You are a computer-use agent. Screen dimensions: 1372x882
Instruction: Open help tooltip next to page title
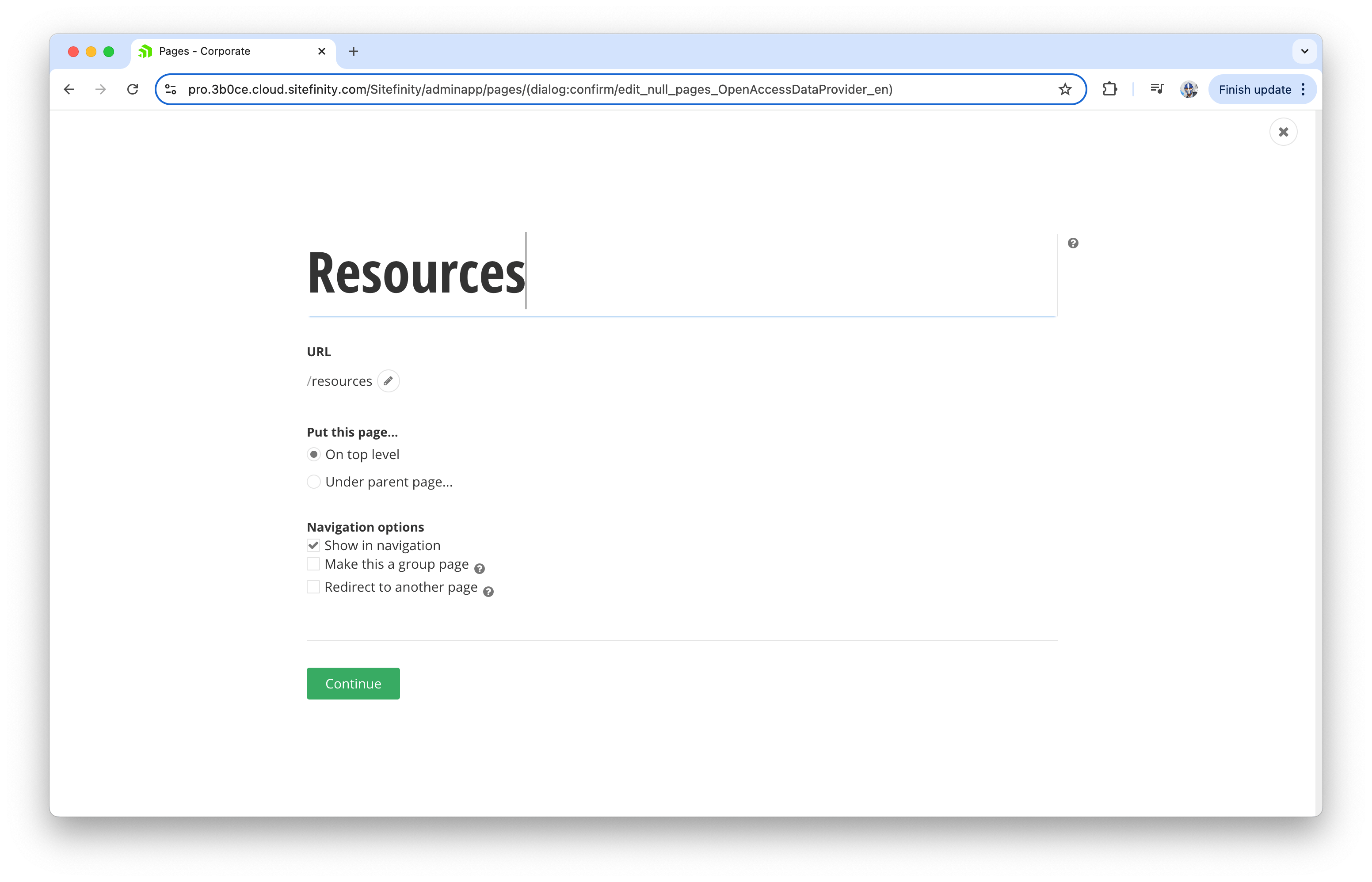pyautogui.click(x=1073, y=243)
